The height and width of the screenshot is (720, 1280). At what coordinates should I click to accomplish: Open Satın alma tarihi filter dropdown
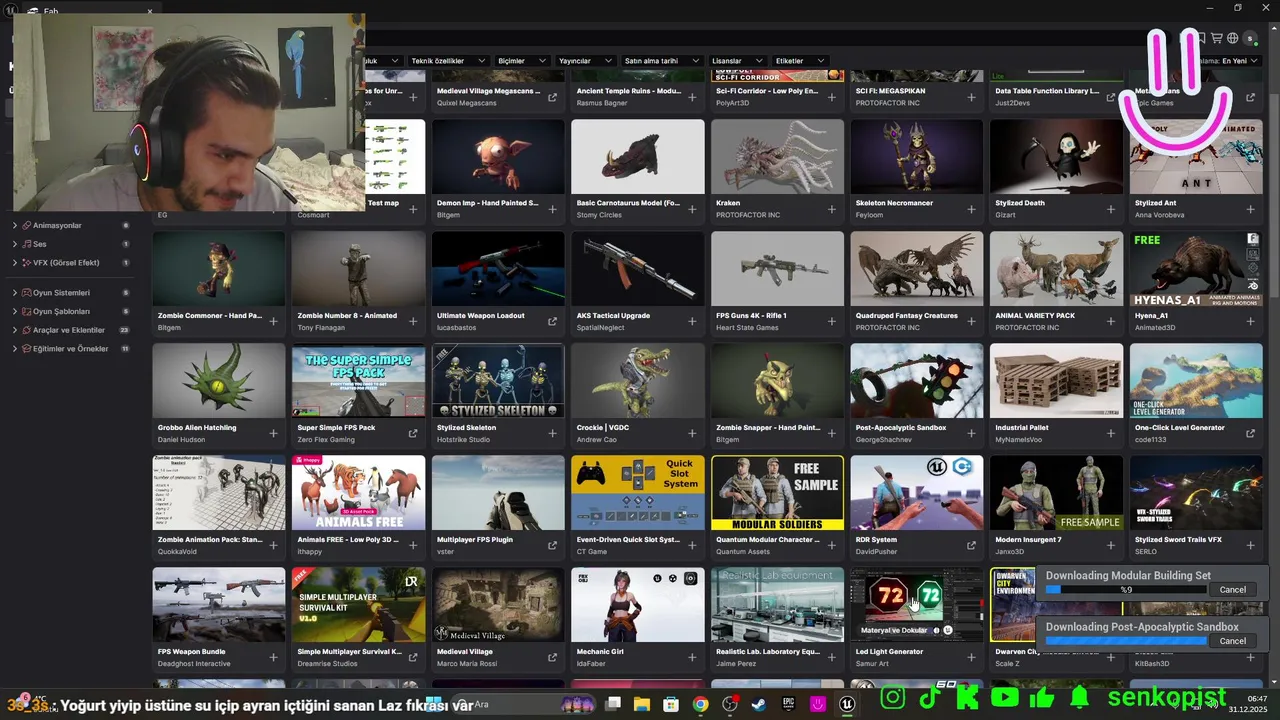point(662,61)
